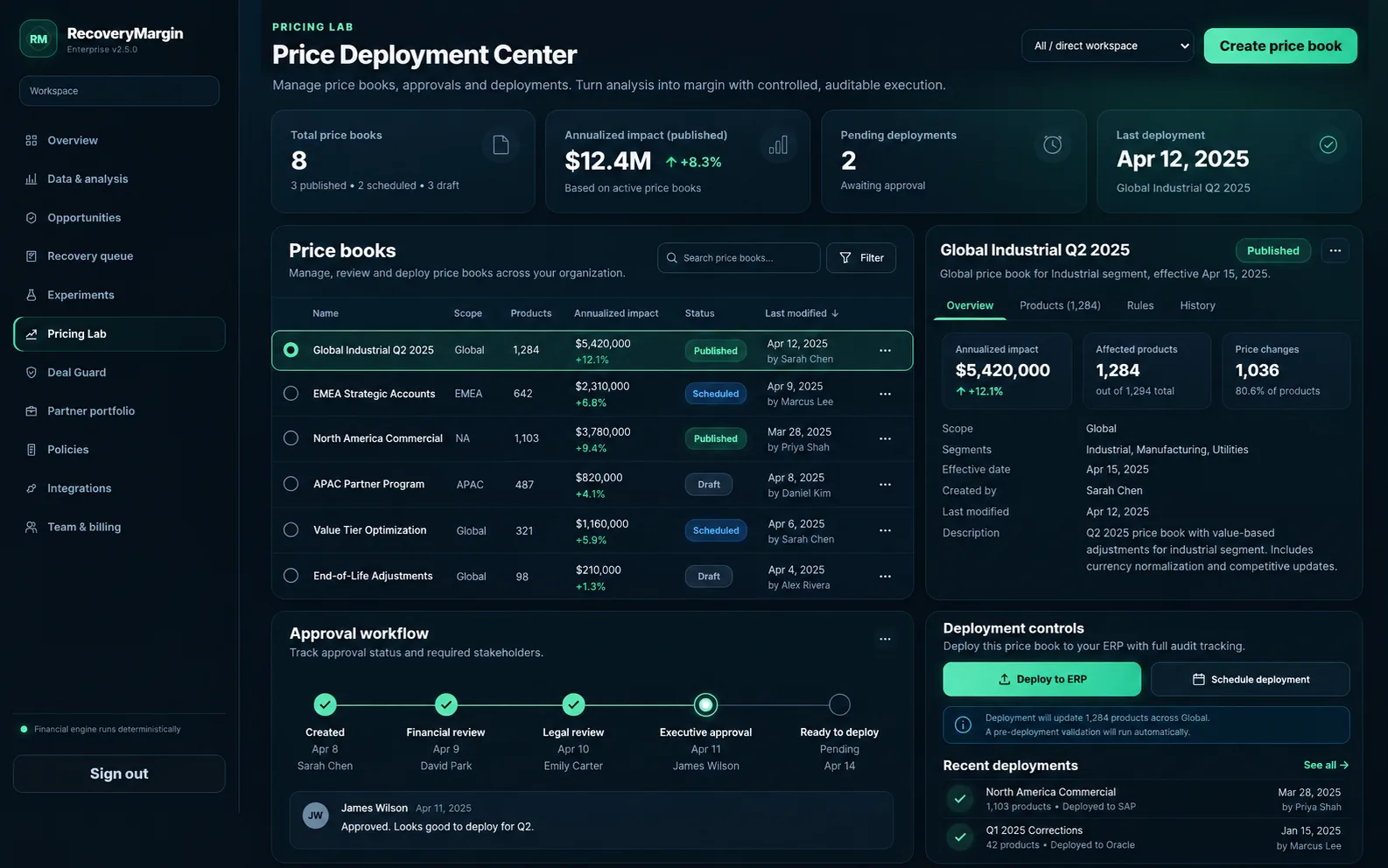Select the End-of-Life Adjustments radio button
The image size is (1388, 868).
point(291,576)
